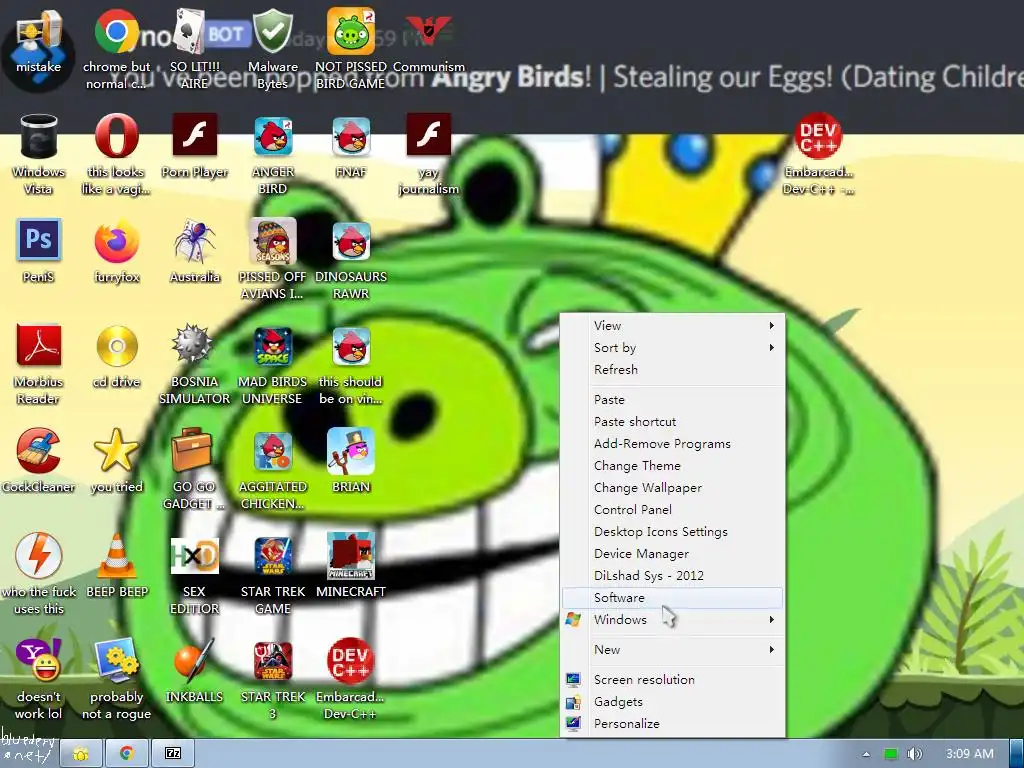
Task: Click the 7z taskbar button
Action: pyautogui.click(x=172, y=754)
